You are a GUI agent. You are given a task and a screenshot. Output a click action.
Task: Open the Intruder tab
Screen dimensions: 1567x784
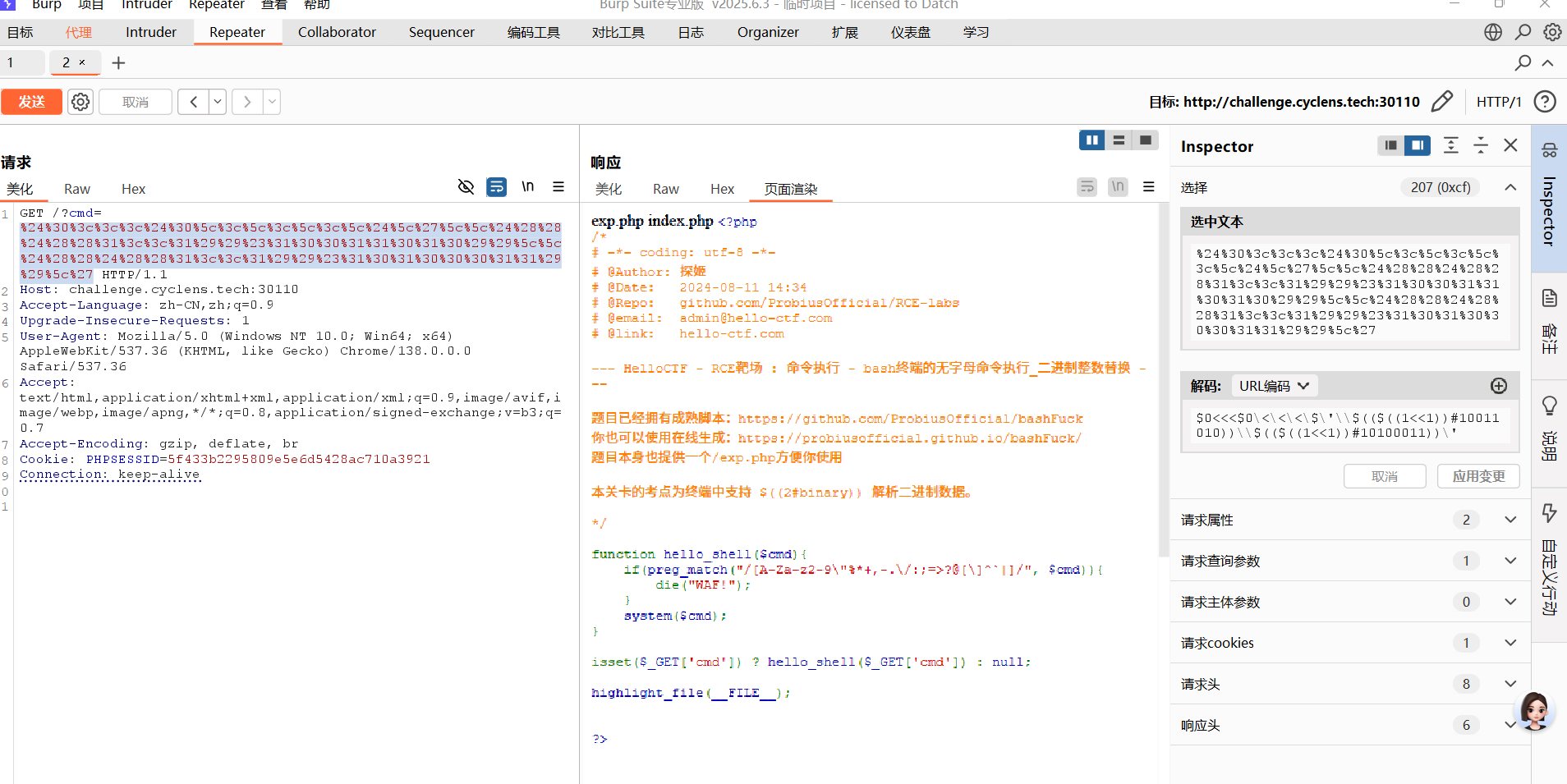151,32
